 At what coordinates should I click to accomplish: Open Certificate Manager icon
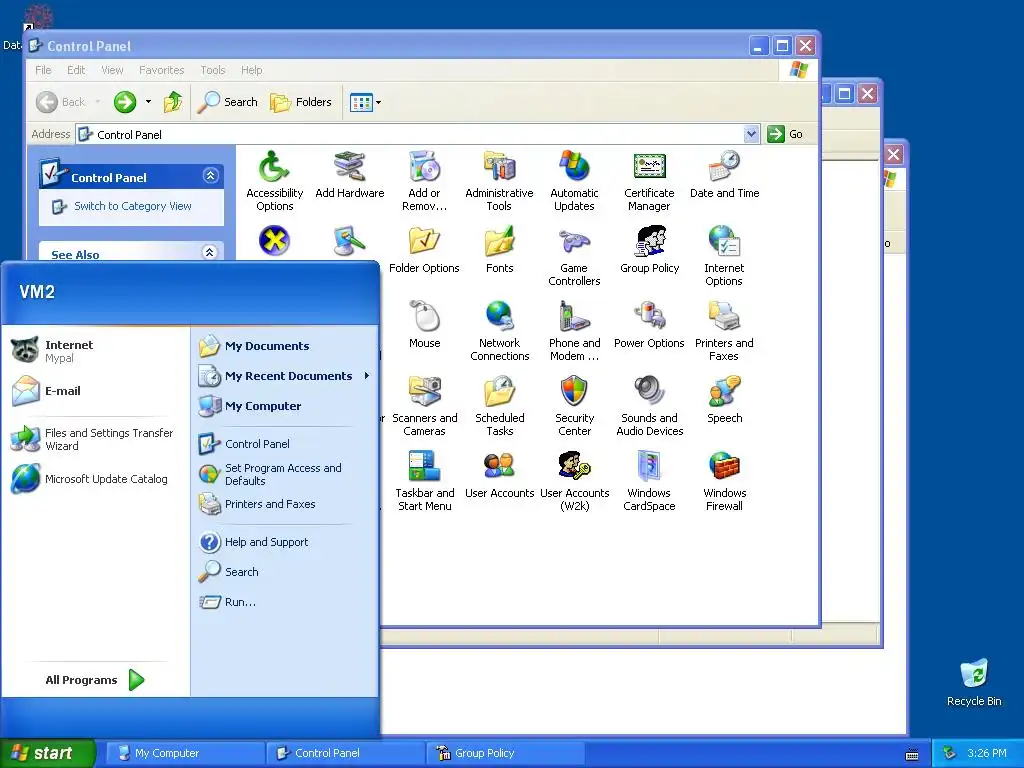coord(649,181)
